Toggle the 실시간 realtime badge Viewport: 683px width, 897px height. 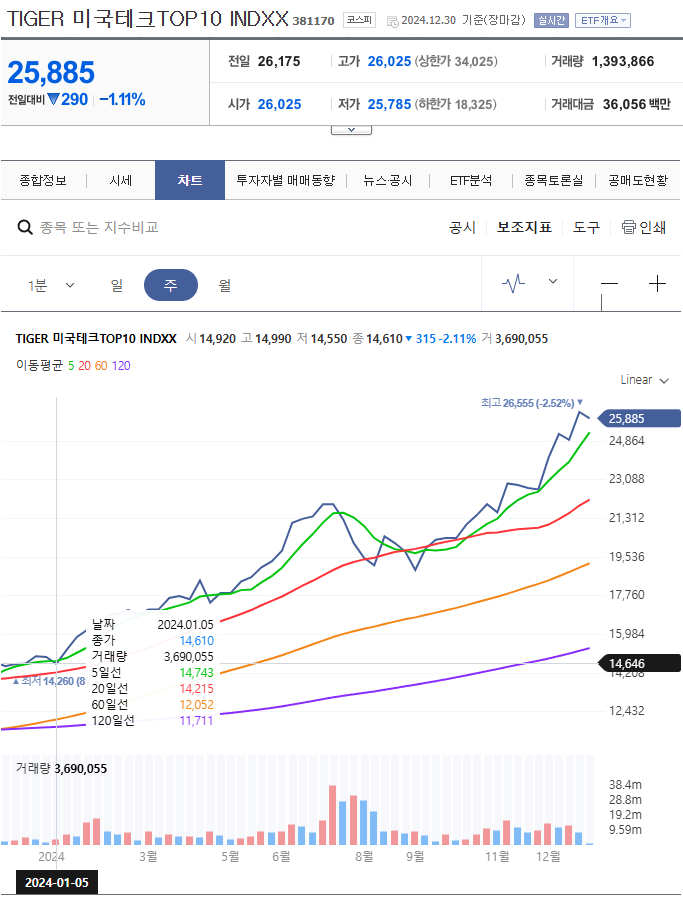551,21
